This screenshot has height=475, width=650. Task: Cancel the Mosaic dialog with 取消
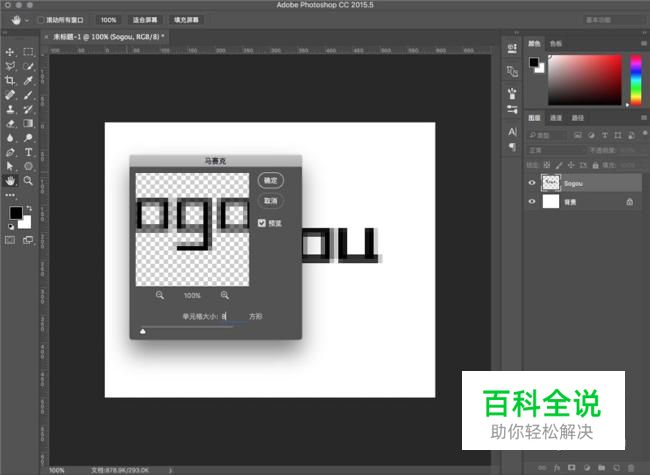pos(271,201)
